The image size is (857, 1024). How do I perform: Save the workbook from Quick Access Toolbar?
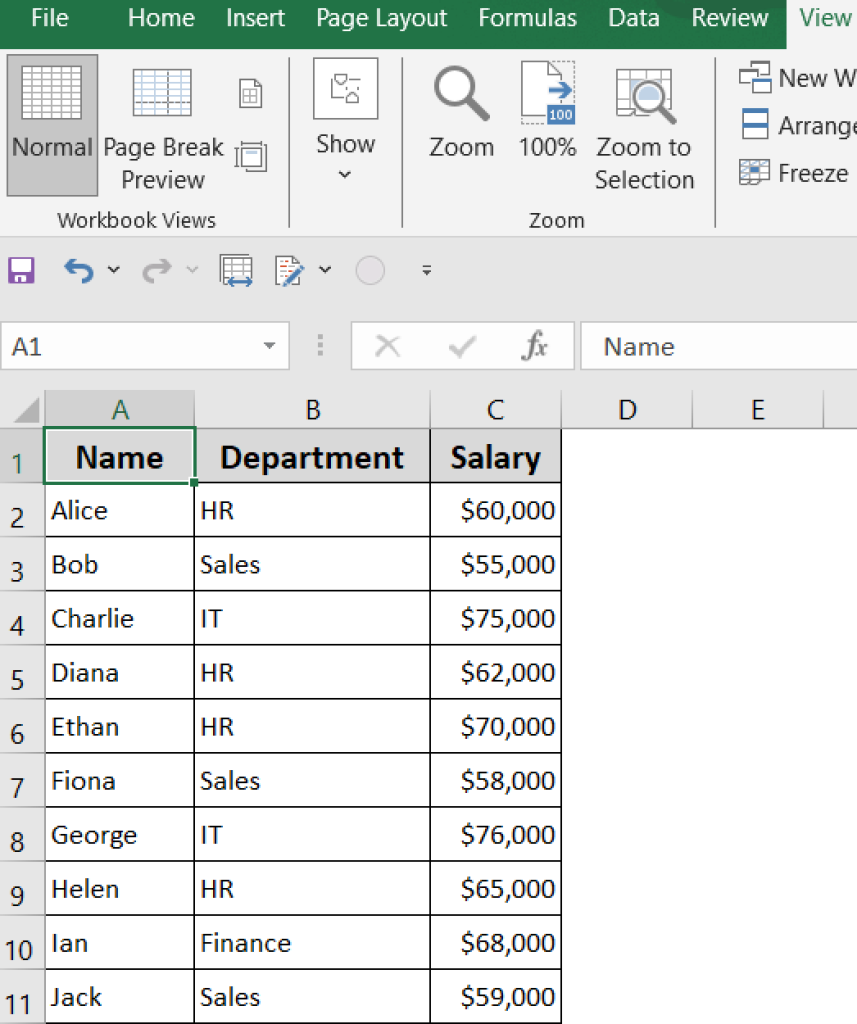(21, 270)
